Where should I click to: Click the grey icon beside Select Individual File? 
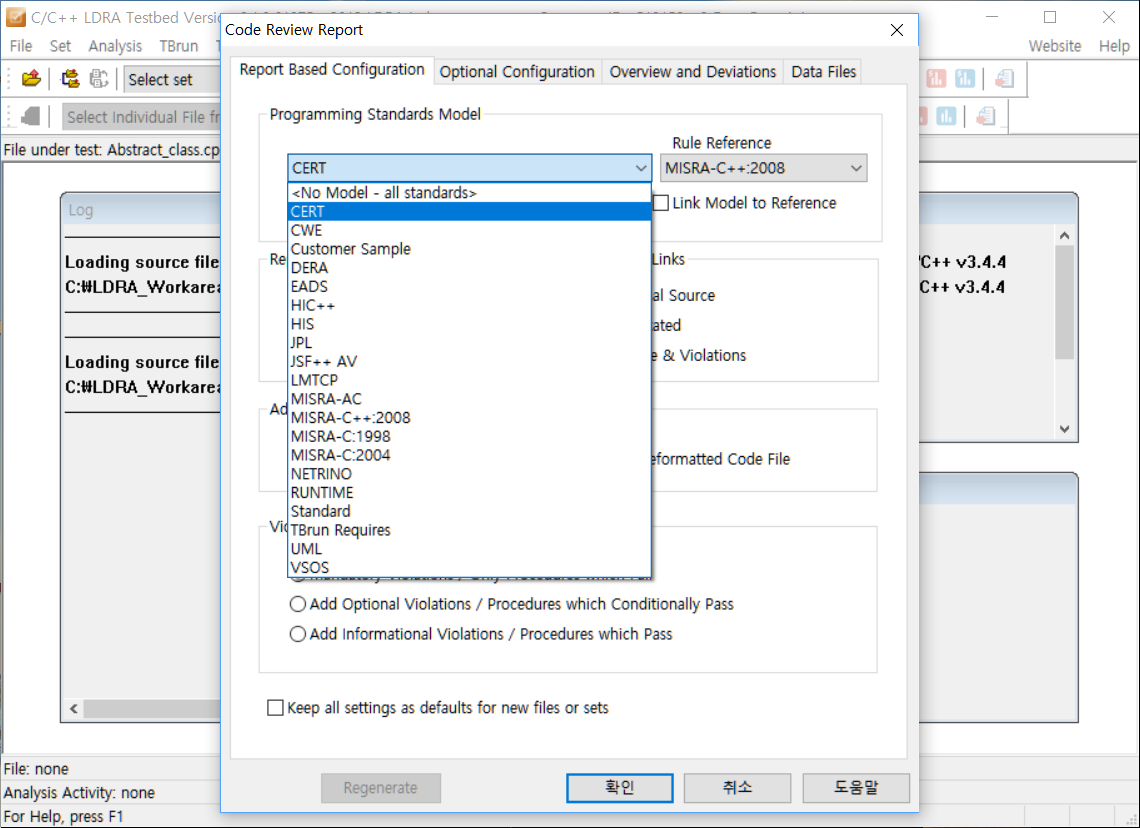click(31, 116)
